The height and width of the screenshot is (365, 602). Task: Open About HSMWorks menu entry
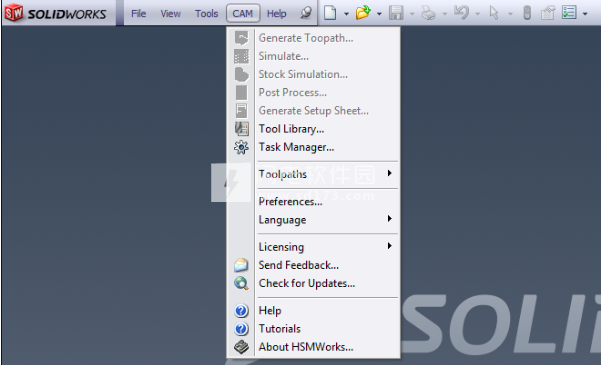click(x=314, y=347)
